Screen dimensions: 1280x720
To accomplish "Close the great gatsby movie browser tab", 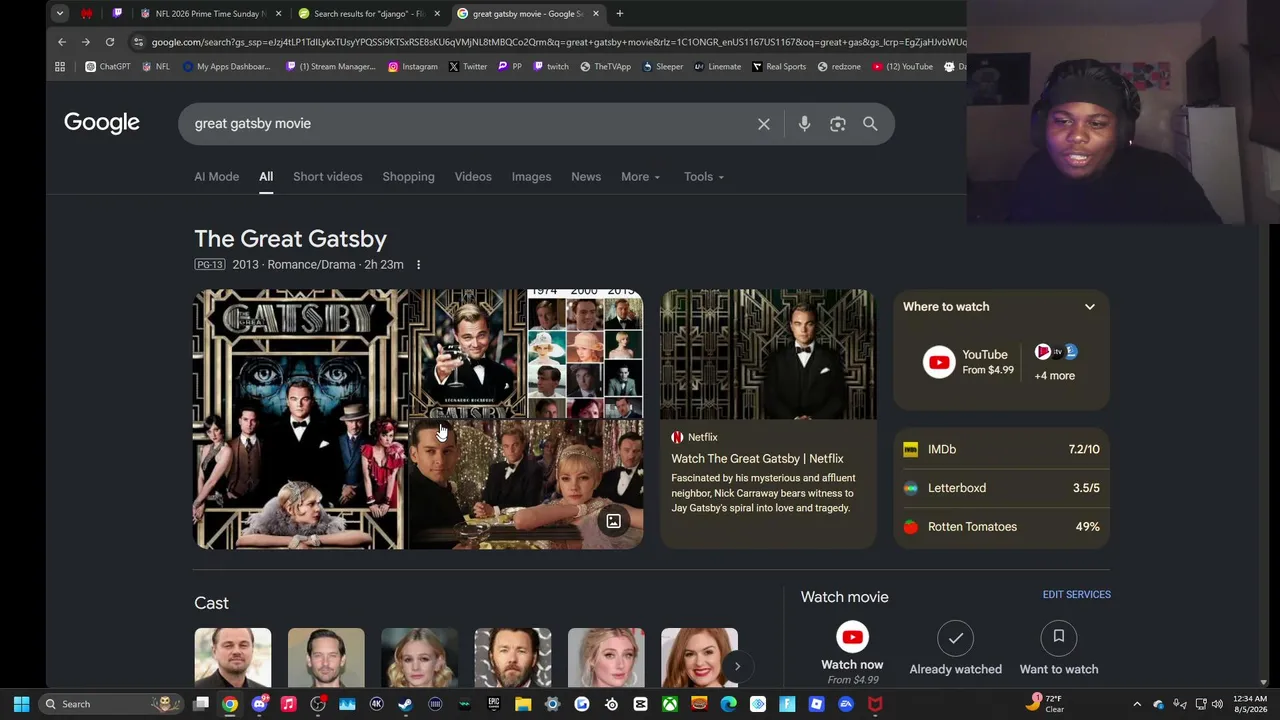I will coord(596,14).
